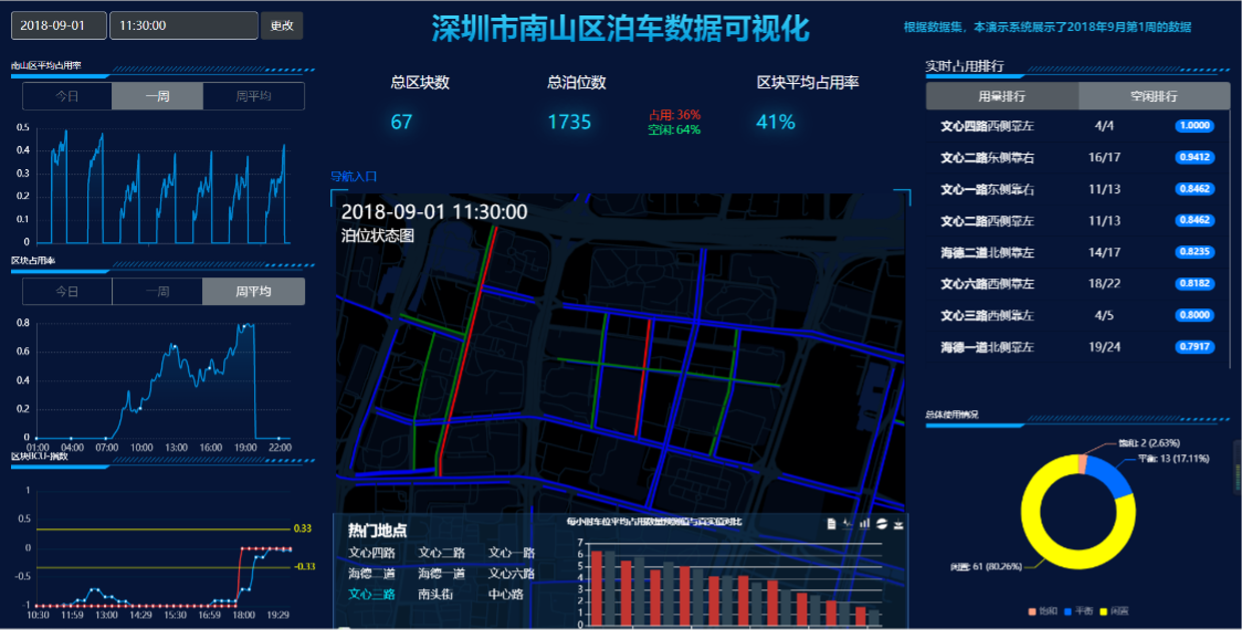Choose 周平均 in top occupancy panel

[x=253, y=97]
